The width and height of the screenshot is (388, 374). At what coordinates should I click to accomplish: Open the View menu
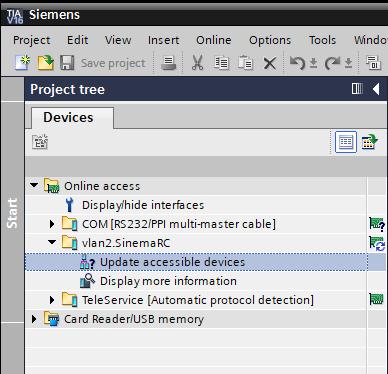tap(118, 40)
